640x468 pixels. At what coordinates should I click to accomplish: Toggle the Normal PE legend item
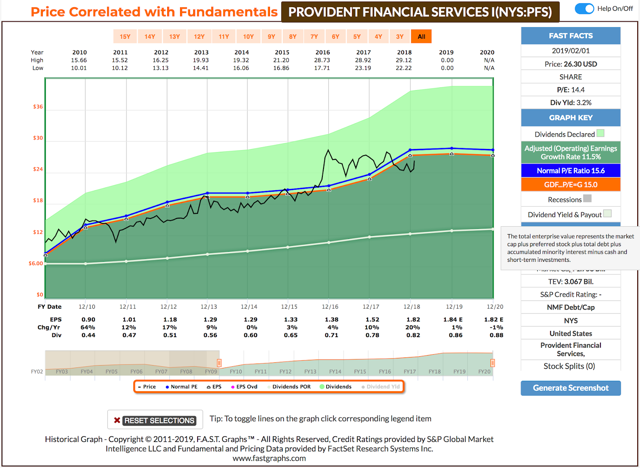pyautogui.click(x=182, y=386)
